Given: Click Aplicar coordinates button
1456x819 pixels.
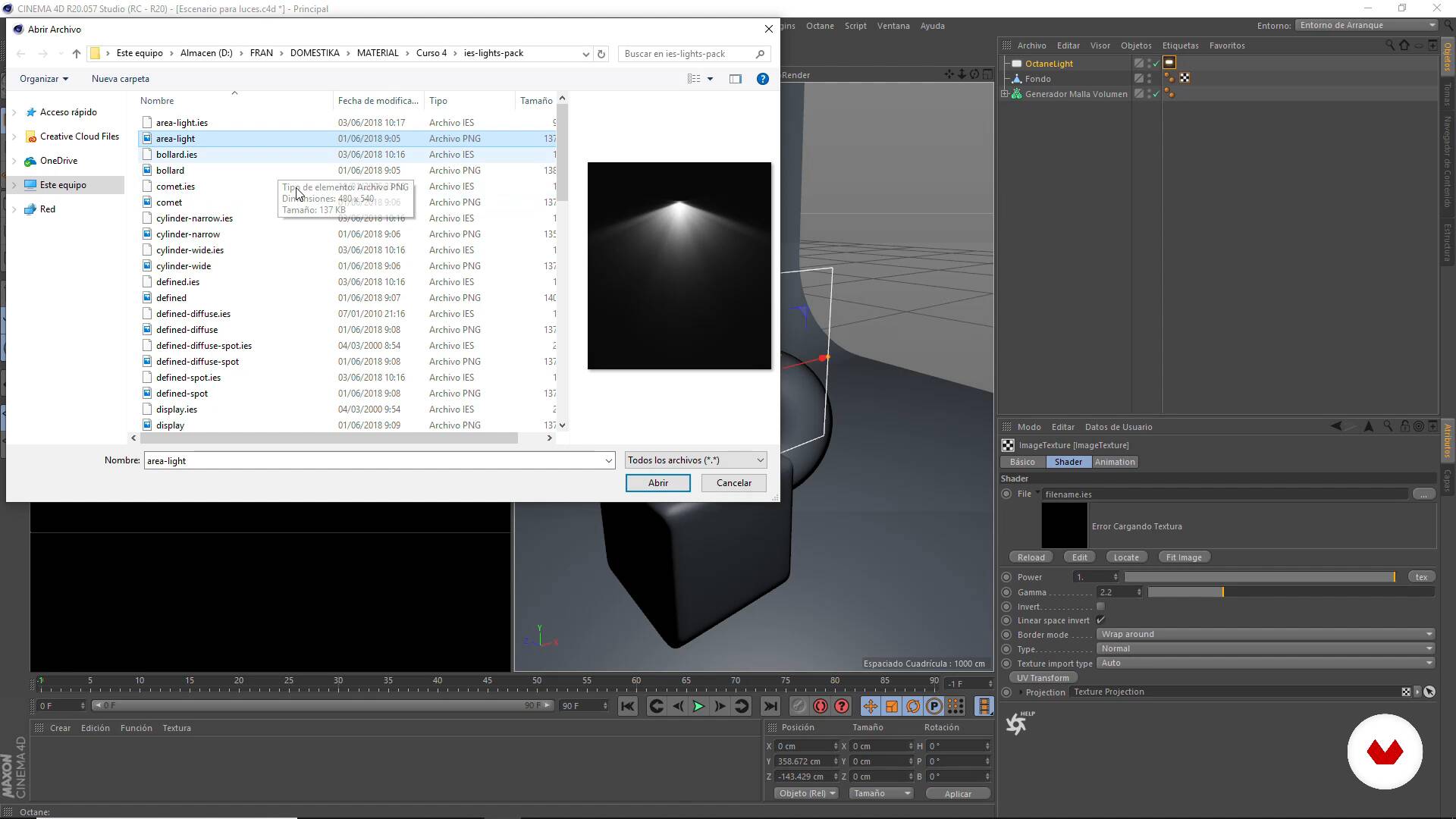Looking at the screenshot, I should (958, 794).
